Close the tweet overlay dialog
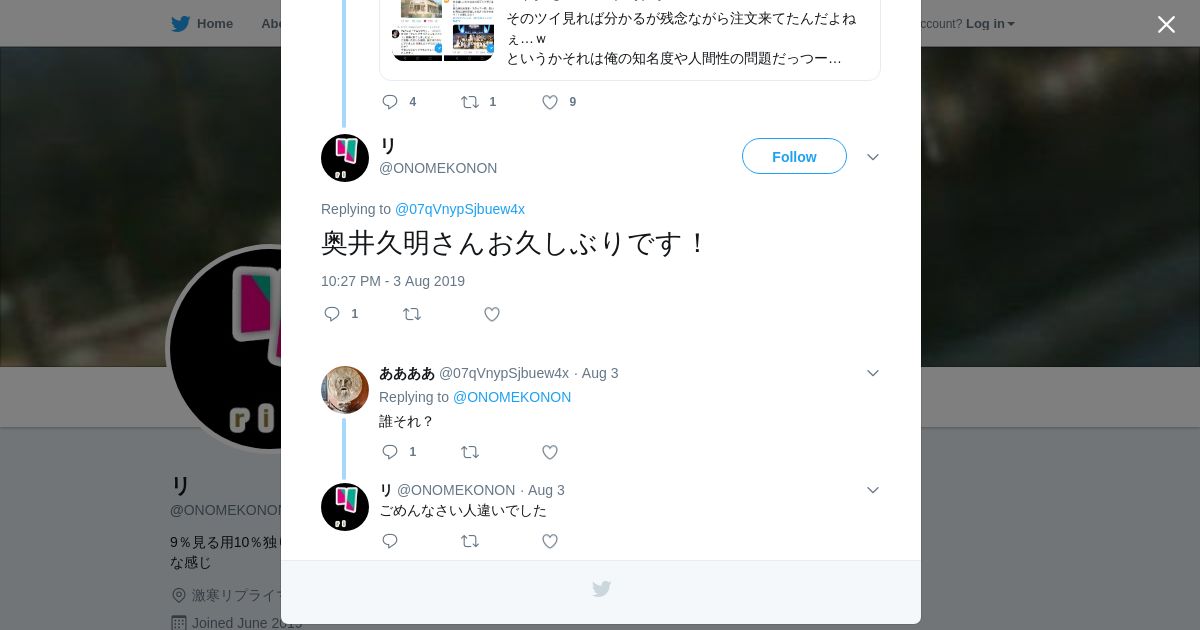Viewport: 1200px width, 630px height. coord(1166,24)
